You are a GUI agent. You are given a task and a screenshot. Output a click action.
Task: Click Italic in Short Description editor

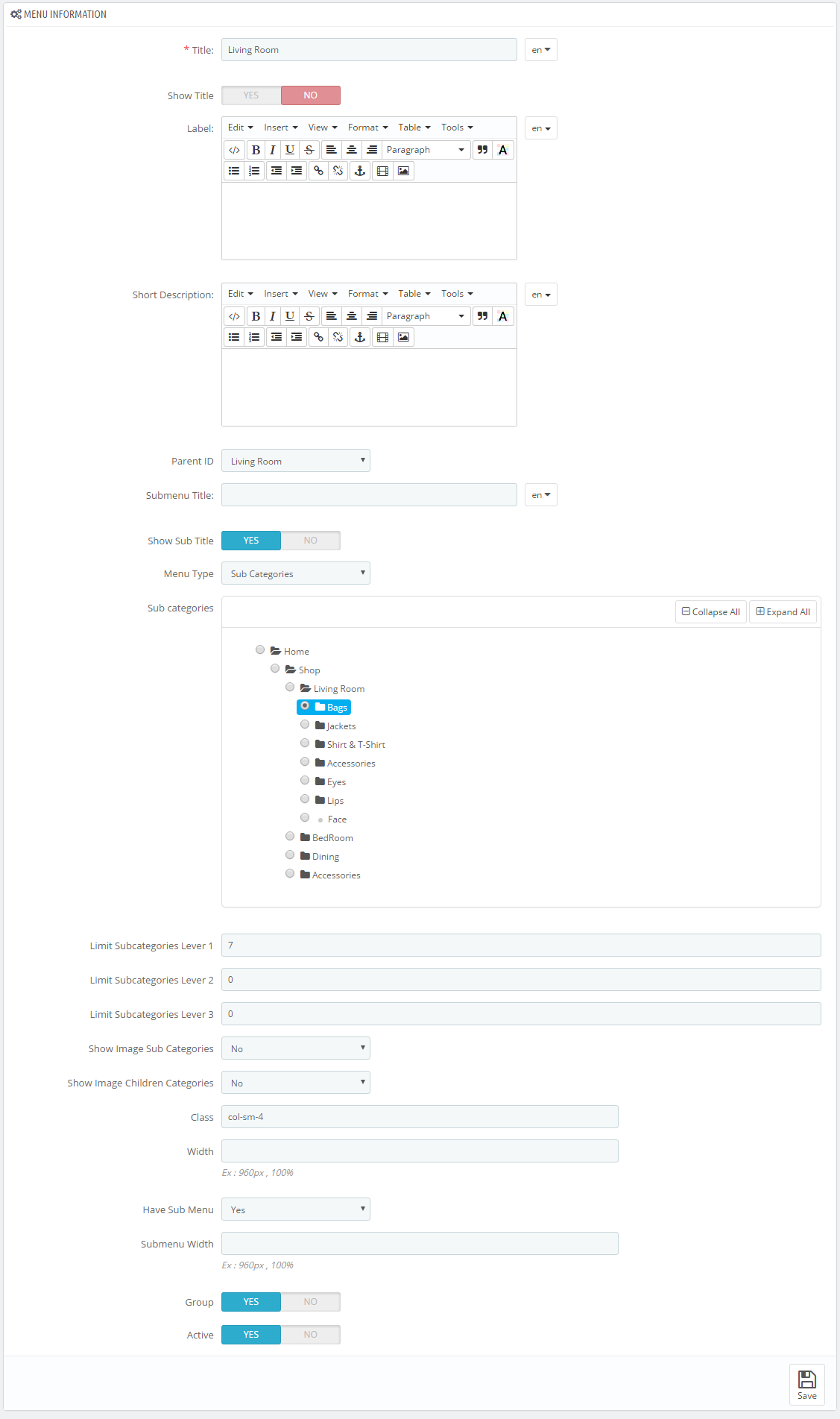pyautogui.click(x=273, y=316)
